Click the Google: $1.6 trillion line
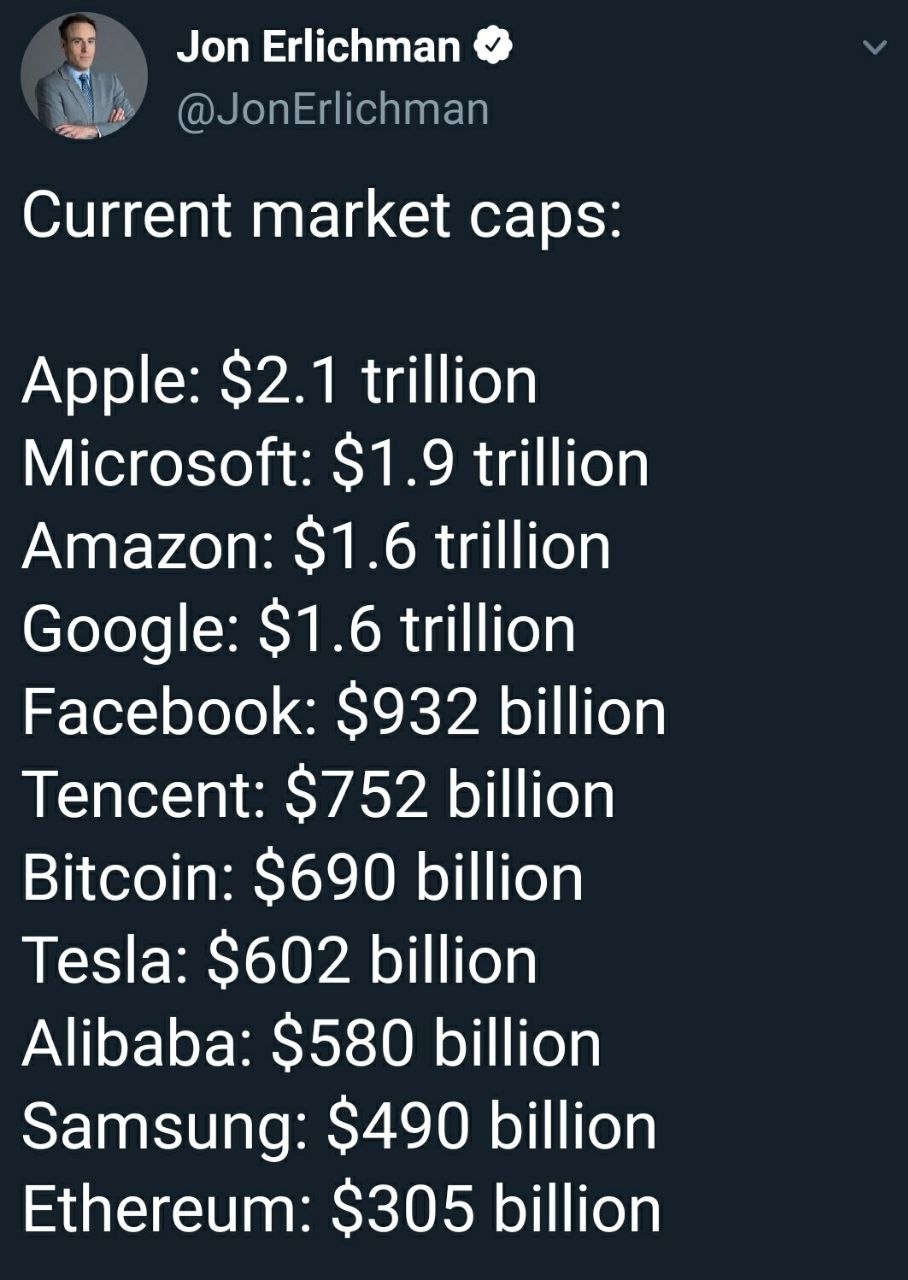Screen dimensions: 908x1280 pos(298,632)
